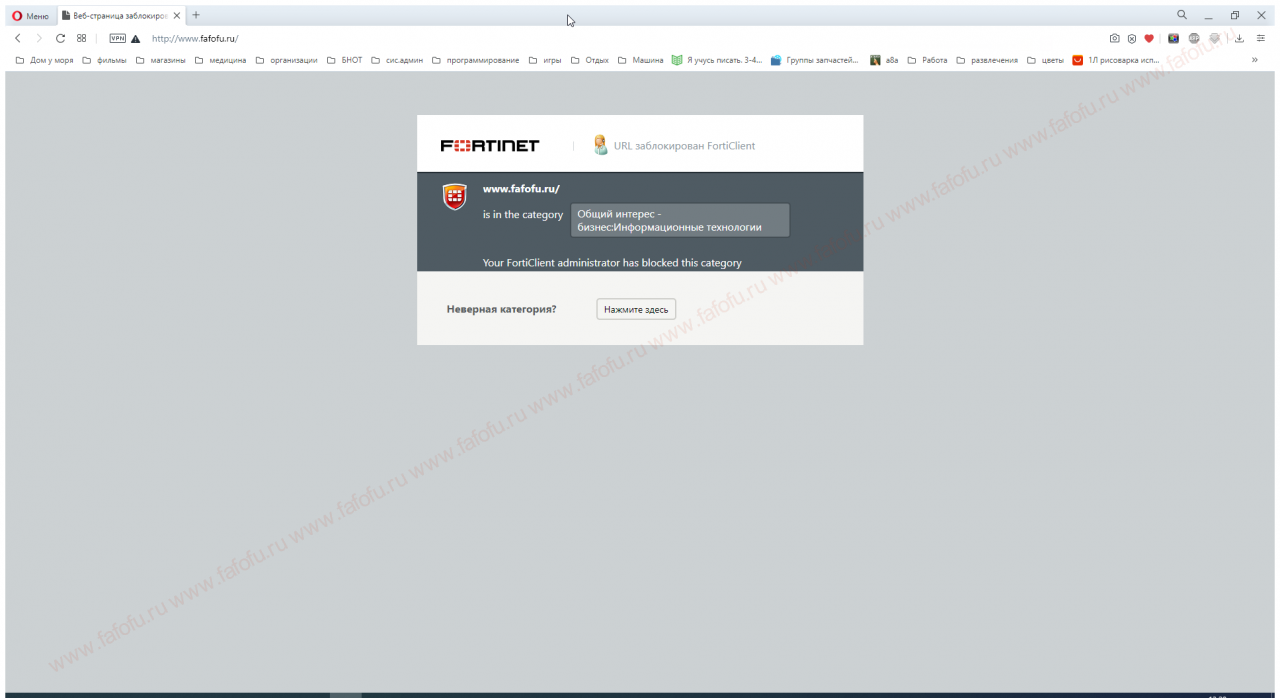Minimize the Opera browser window

click(x=1208, y=16)
